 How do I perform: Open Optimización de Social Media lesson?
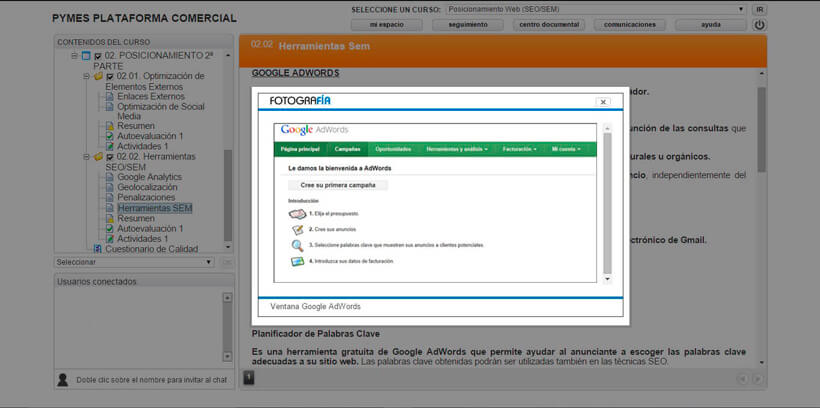(161, 111)
